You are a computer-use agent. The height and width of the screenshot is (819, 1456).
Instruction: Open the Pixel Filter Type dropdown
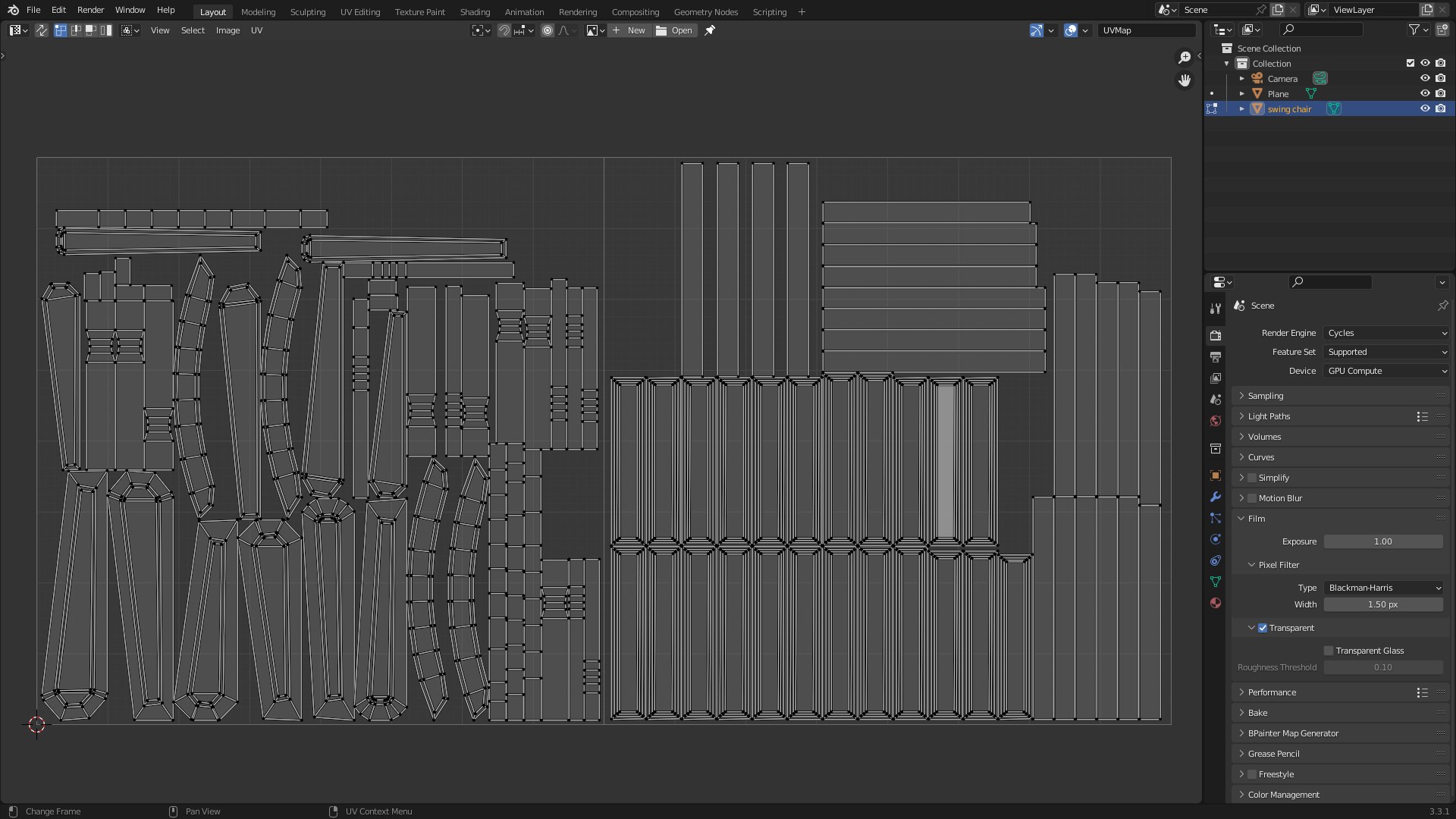tap(1383, 588)
